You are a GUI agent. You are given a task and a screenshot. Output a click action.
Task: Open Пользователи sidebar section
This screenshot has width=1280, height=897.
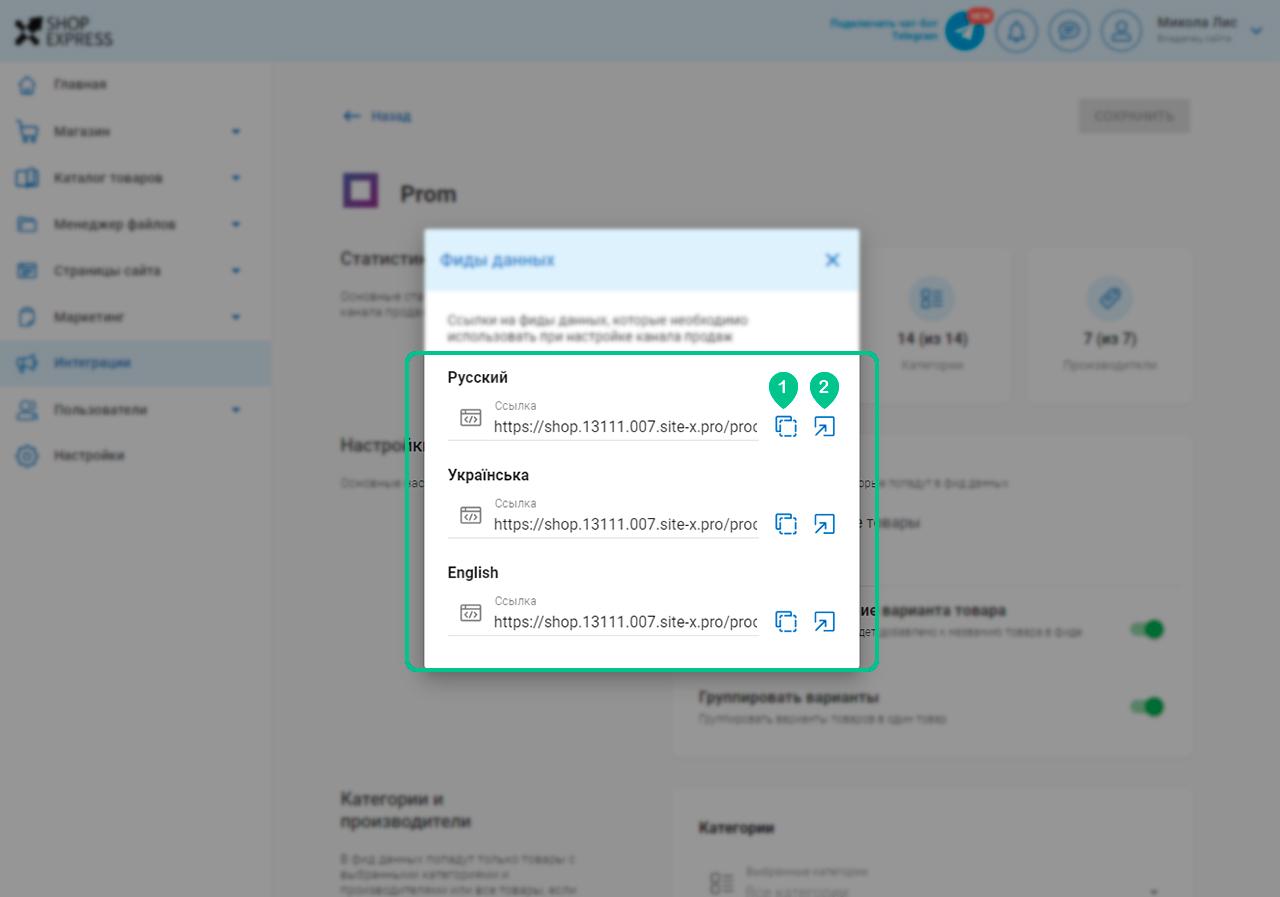100,409
